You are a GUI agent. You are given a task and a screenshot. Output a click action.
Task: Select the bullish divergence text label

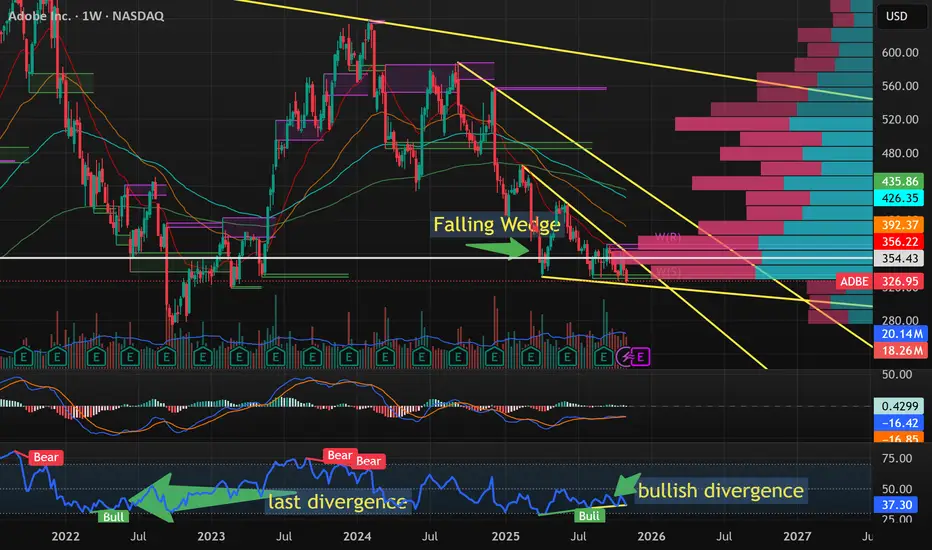tap(721, 491)
